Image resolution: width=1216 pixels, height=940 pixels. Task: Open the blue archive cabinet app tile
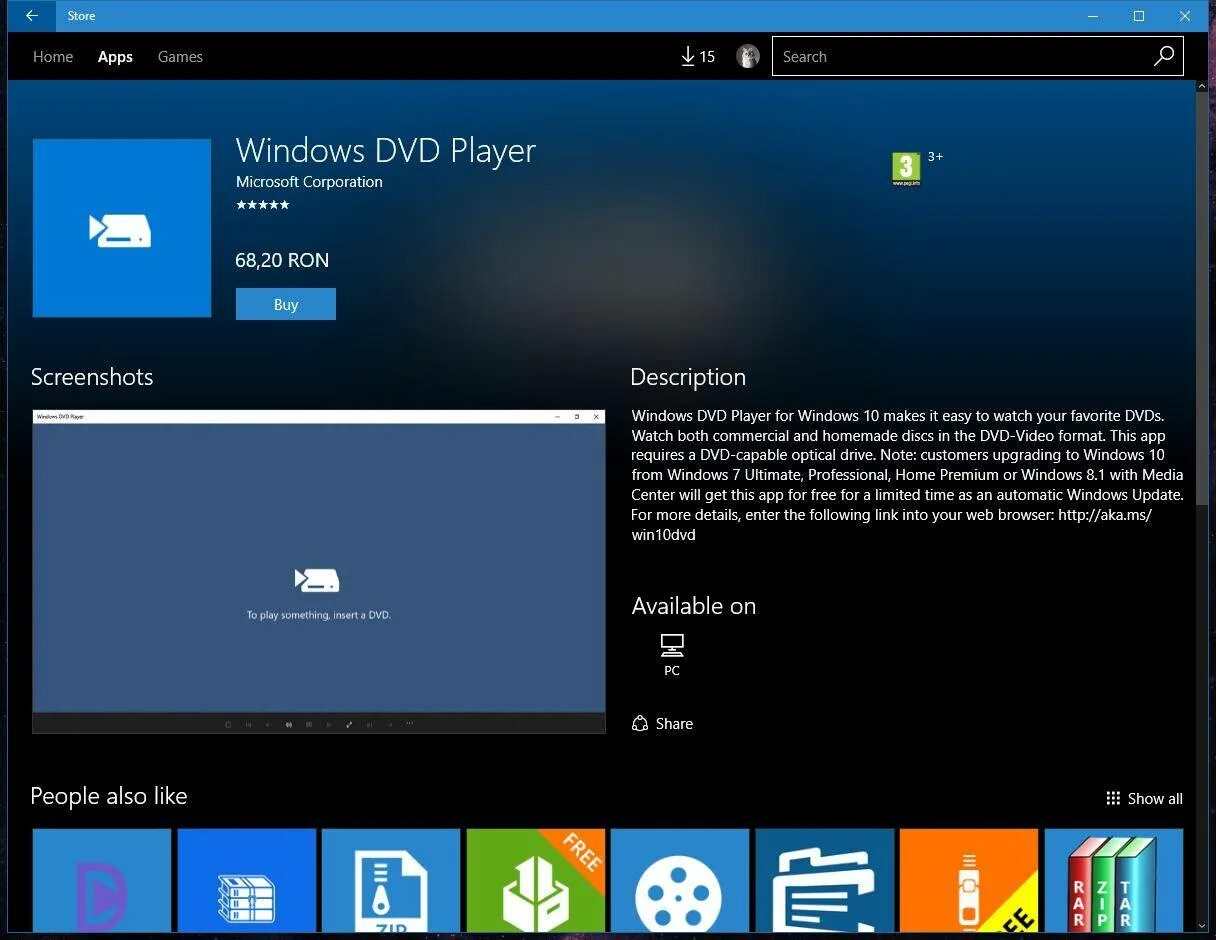coord(247,880)
